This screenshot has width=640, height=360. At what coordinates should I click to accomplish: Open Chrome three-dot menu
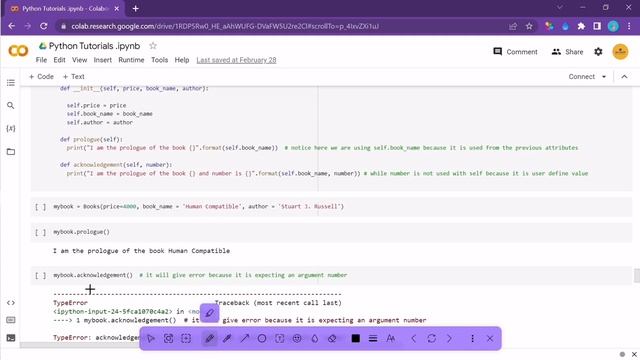click(x=629, y=26)
